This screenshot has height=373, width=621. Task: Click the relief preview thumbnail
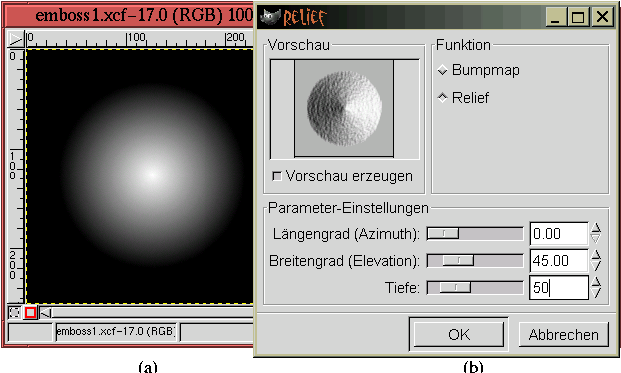(344, 108)
